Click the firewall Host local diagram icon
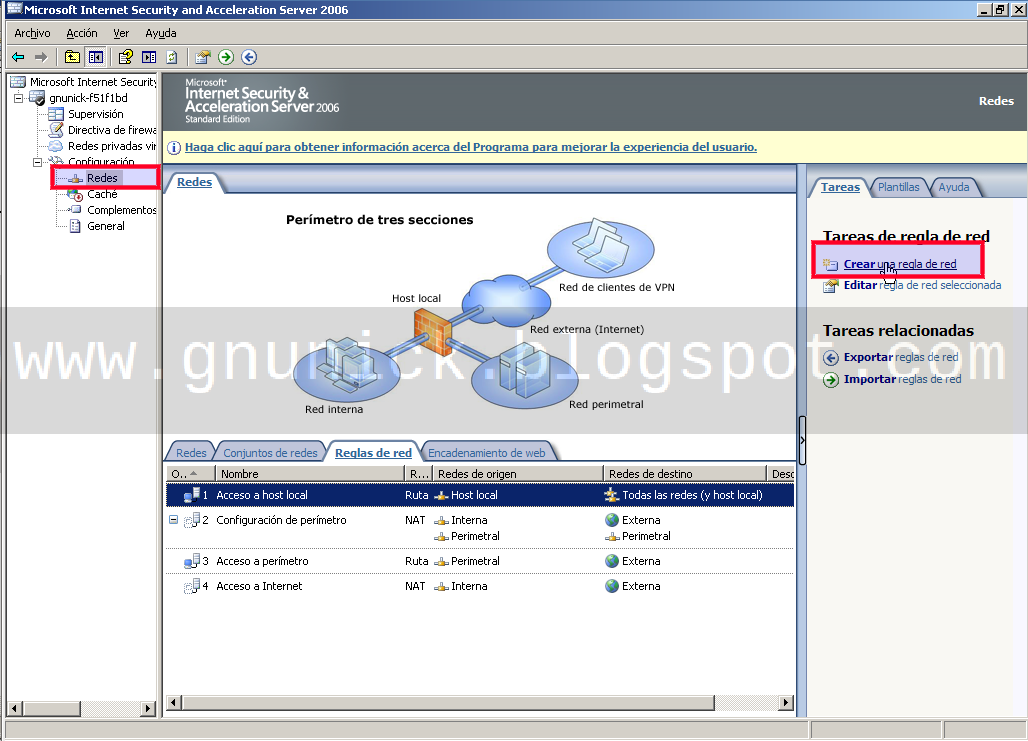Image resolution: width=1028 pixels, height=741 pixels. click(433, 332)
